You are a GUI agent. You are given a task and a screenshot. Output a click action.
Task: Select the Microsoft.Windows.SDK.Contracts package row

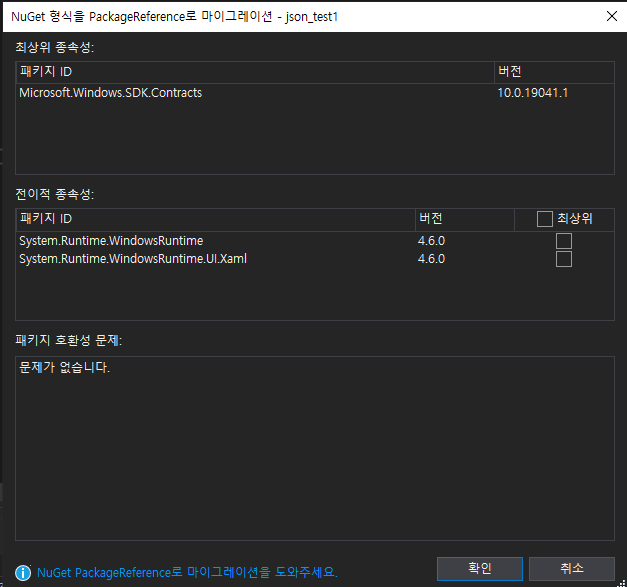click(x=315, y=93)
